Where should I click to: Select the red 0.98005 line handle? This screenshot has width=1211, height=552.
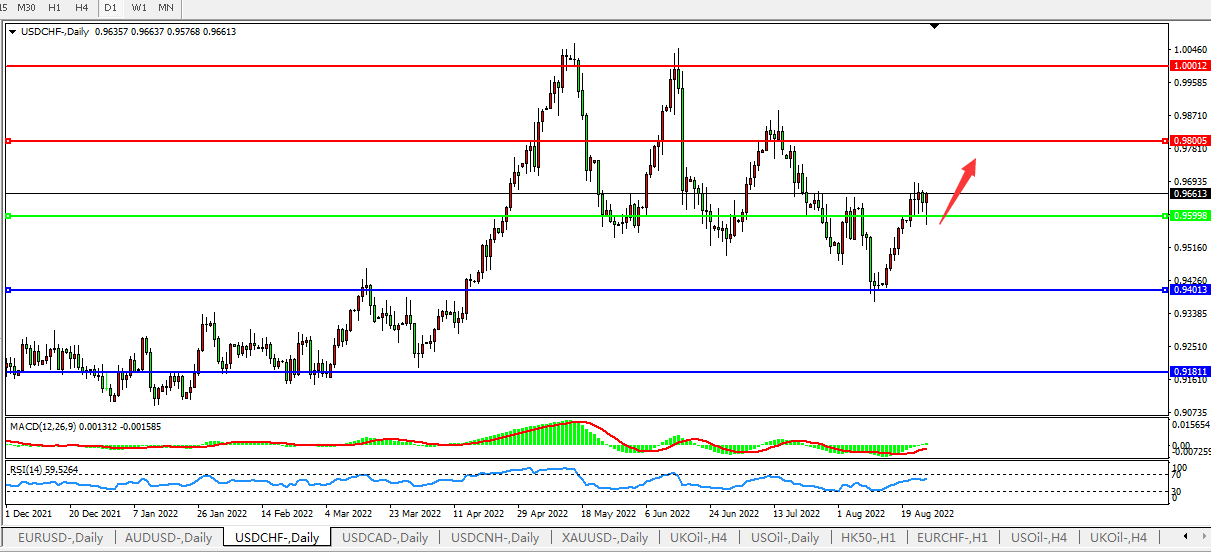coord(8,141)
